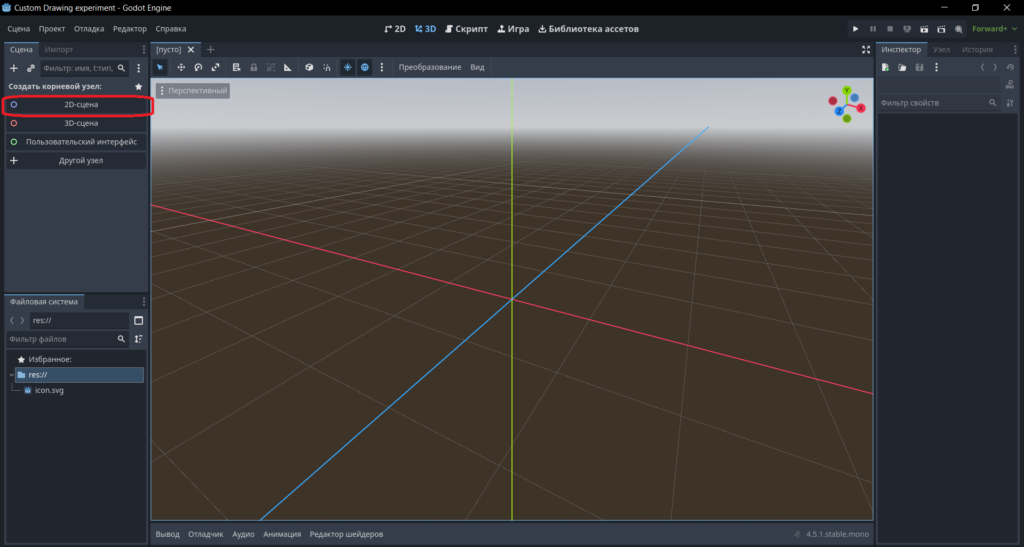Switch to the Узел tab

[x=941, y=50]
